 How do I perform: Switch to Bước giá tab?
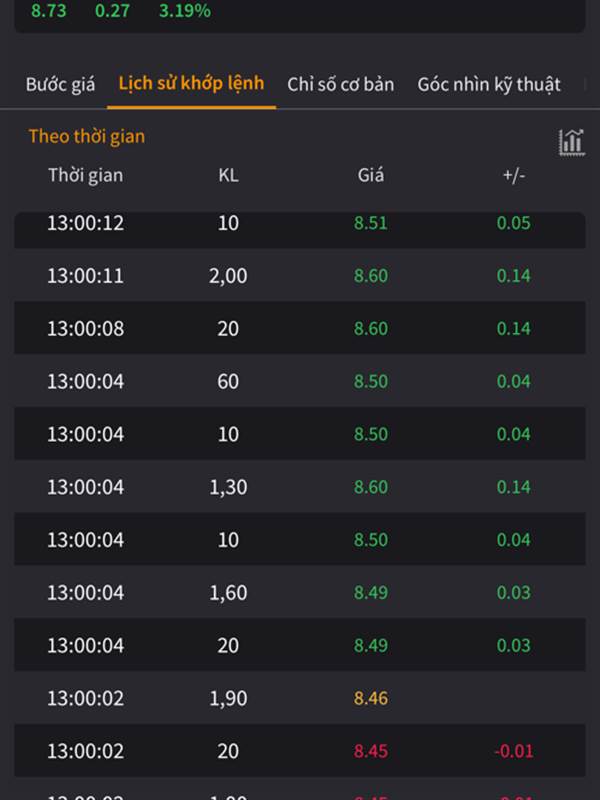coord(60,84)
